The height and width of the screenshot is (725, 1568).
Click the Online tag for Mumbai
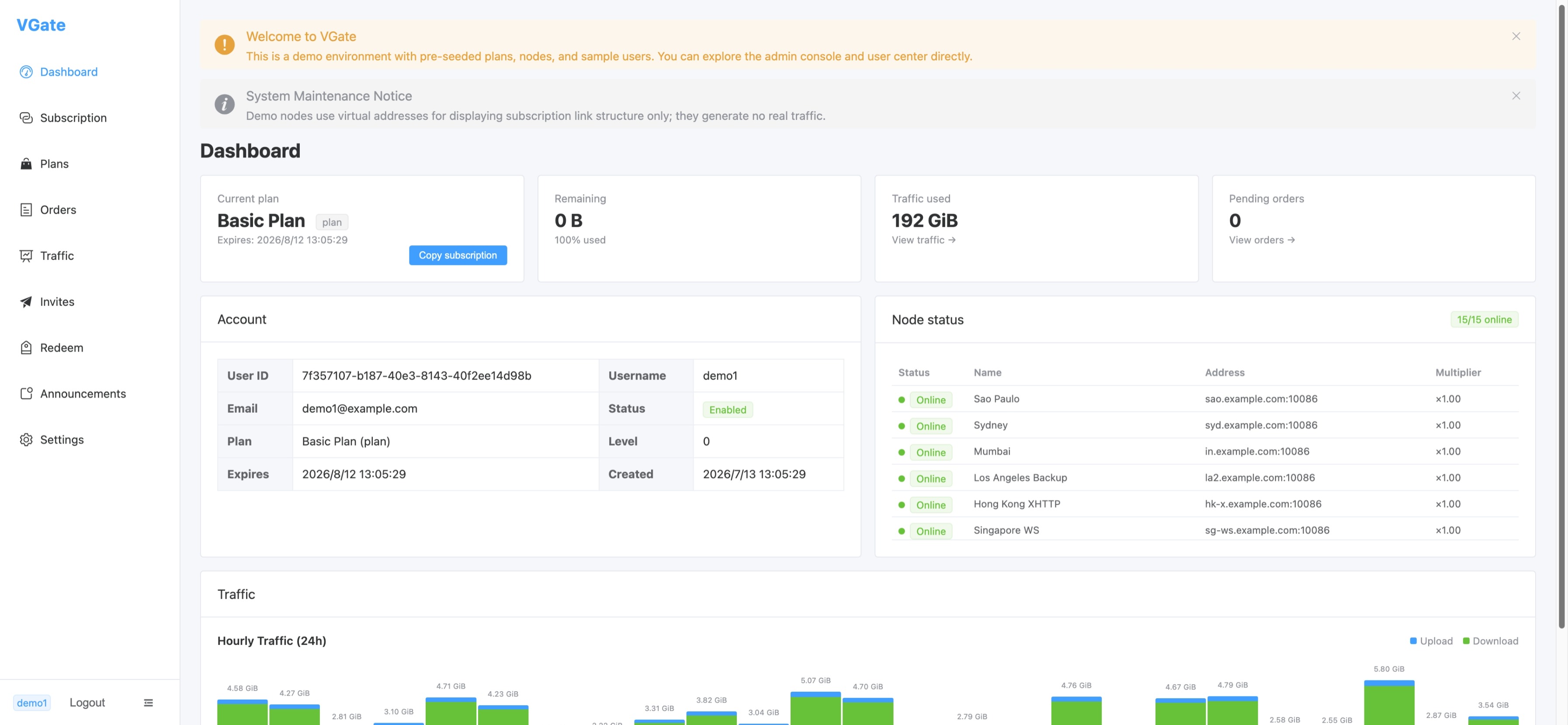(931, 453)
